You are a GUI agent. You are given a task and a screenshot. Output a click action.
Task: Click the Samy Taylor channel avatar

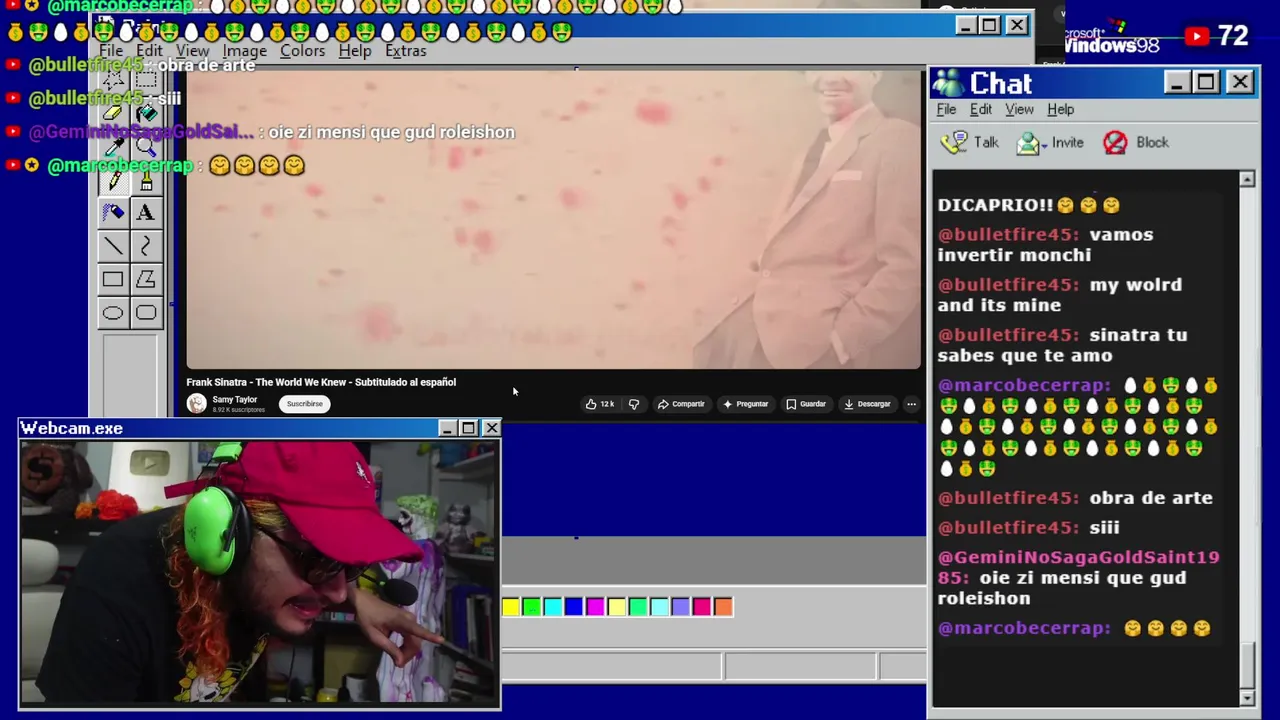coord(196,403)
